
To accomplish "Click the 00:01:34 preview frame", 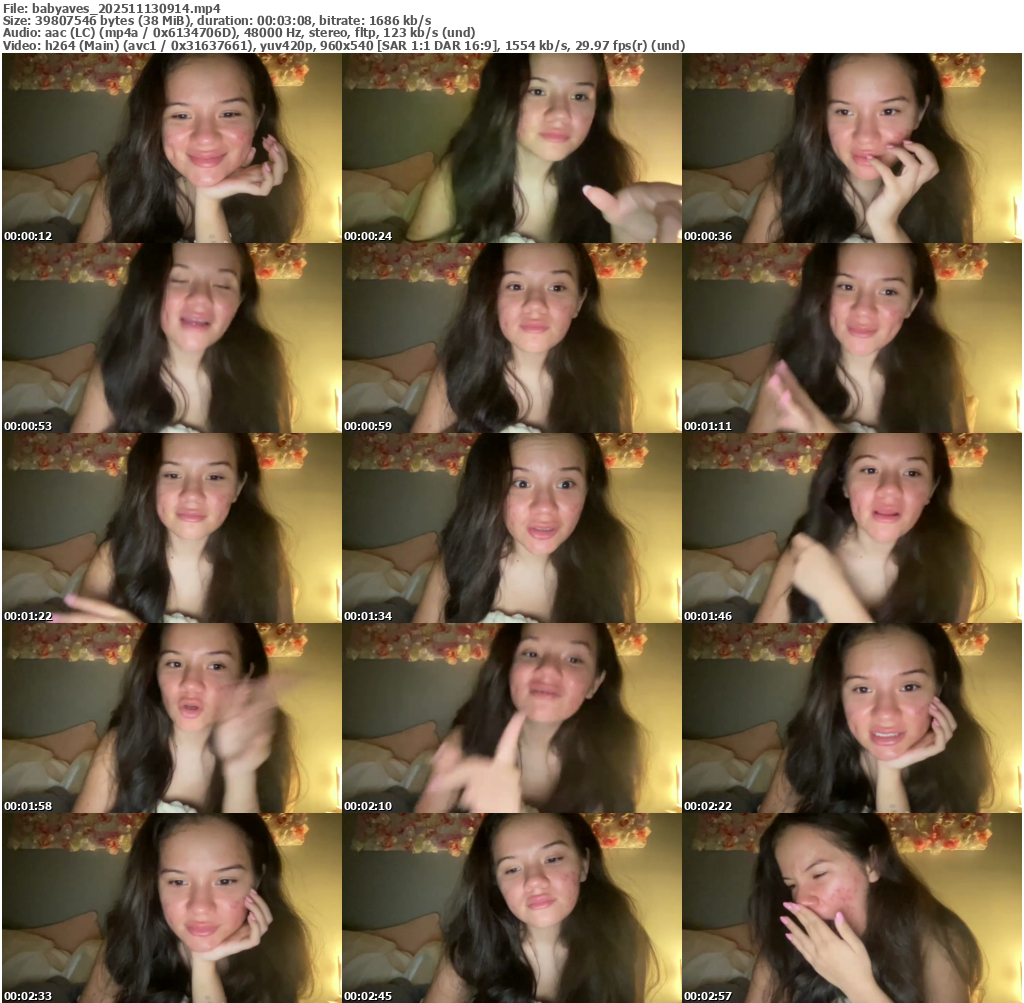I will (511, 528).
